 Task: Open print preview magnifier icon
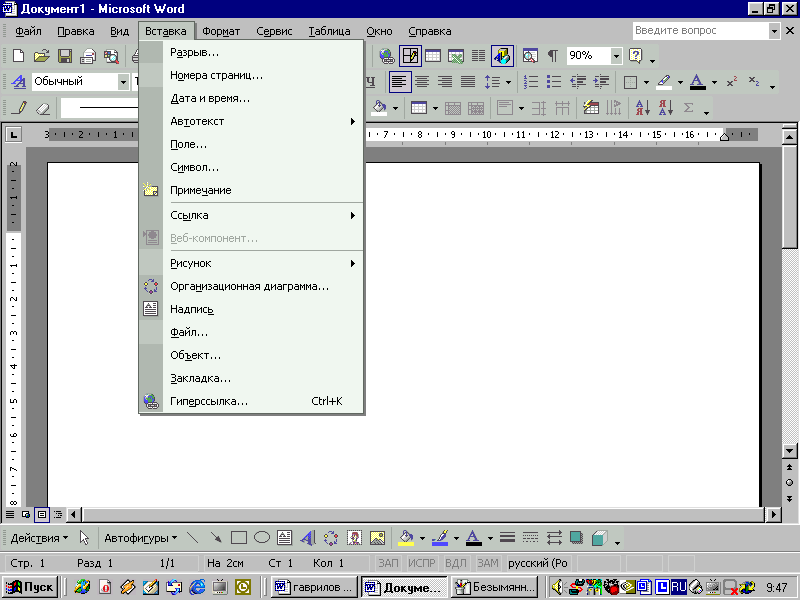pyautogui.click(x=111, y=56)
